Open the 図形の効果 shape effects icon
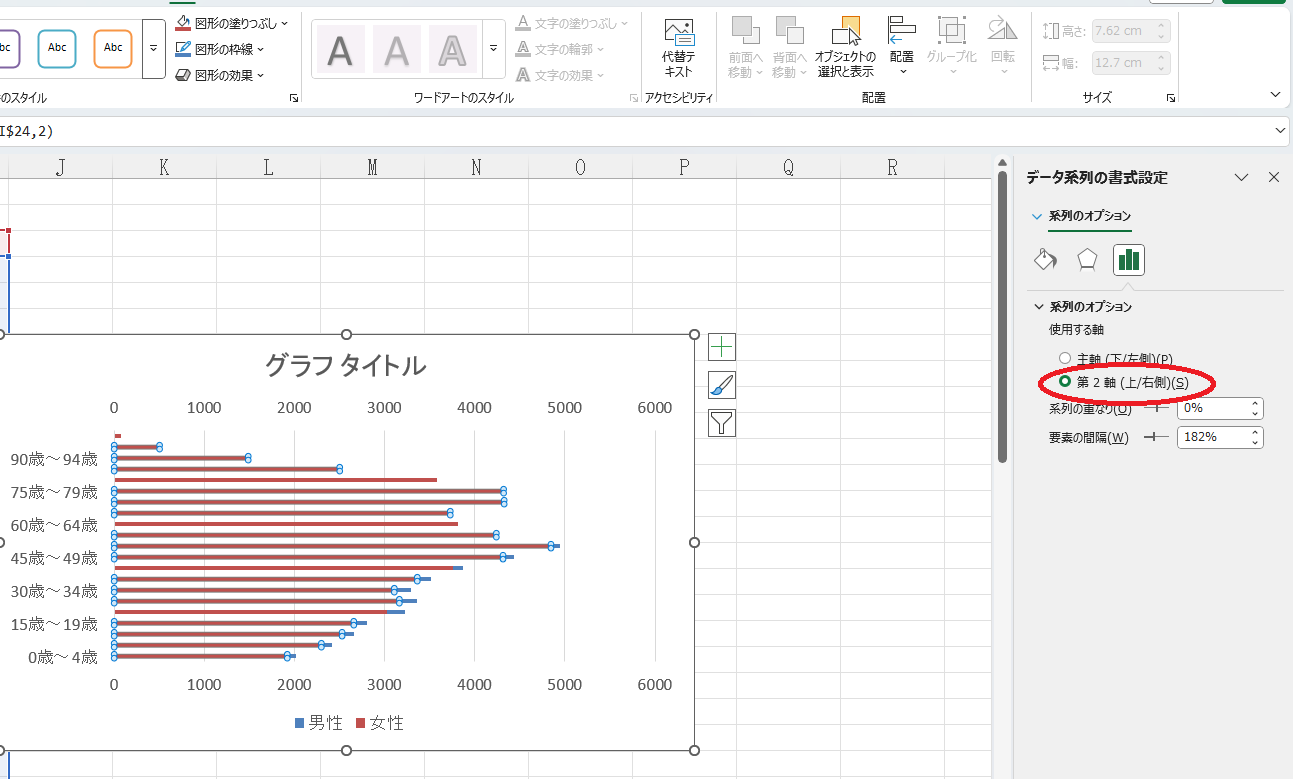Viewport: 1293px width, 779px height. pos(183,74)
